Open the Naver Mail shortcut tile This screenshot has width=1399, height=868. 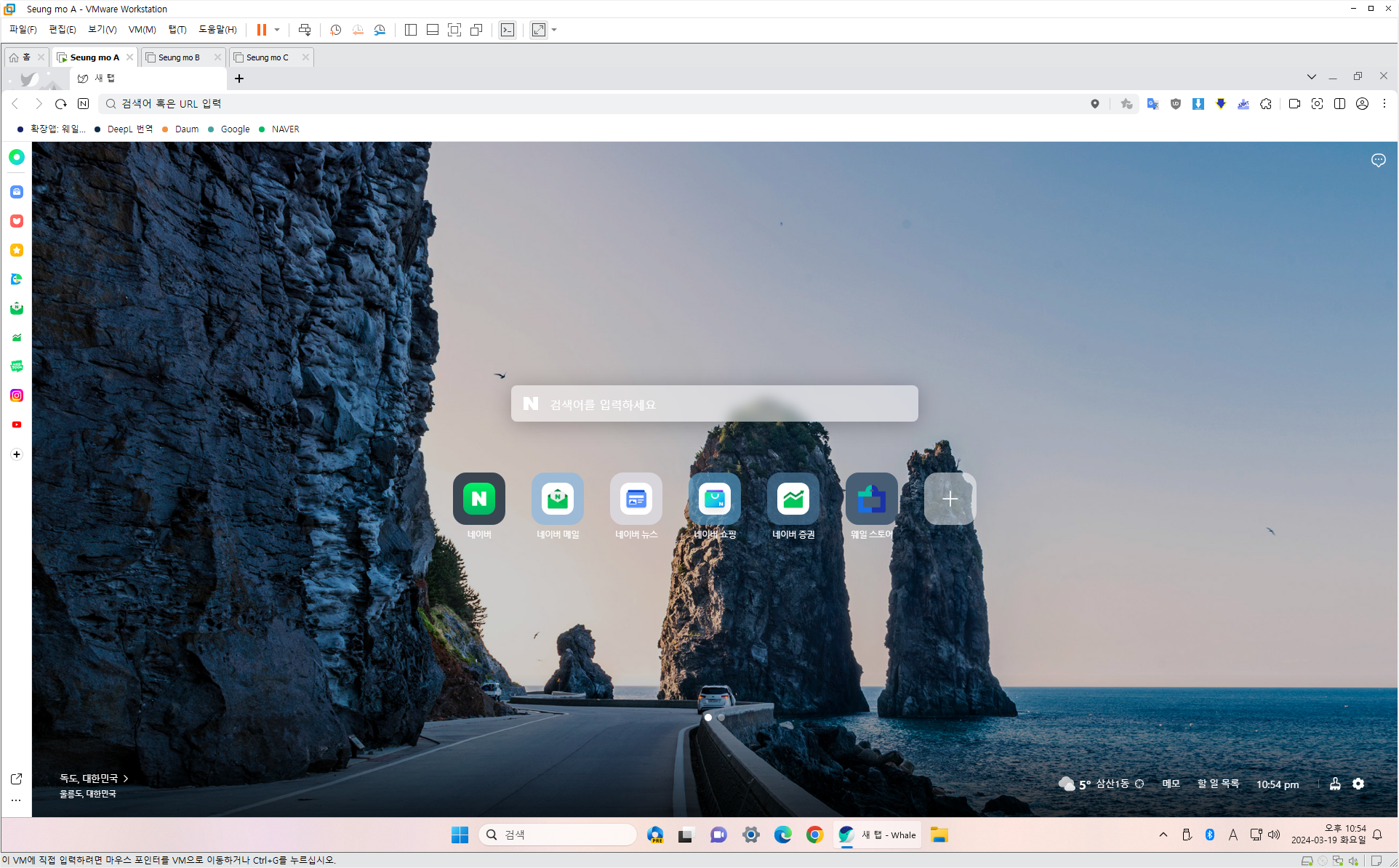click(x=558, y=499)
